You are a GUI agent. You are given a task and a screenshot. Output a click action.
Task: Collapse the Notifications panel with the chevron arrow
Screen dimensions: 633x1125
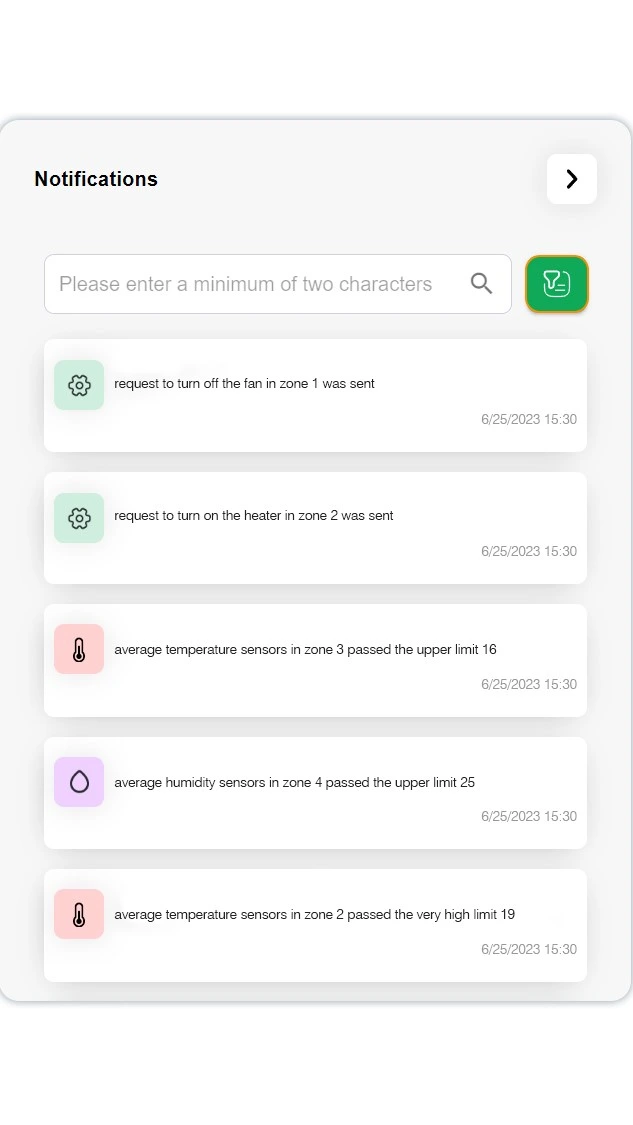click(571, 179)
